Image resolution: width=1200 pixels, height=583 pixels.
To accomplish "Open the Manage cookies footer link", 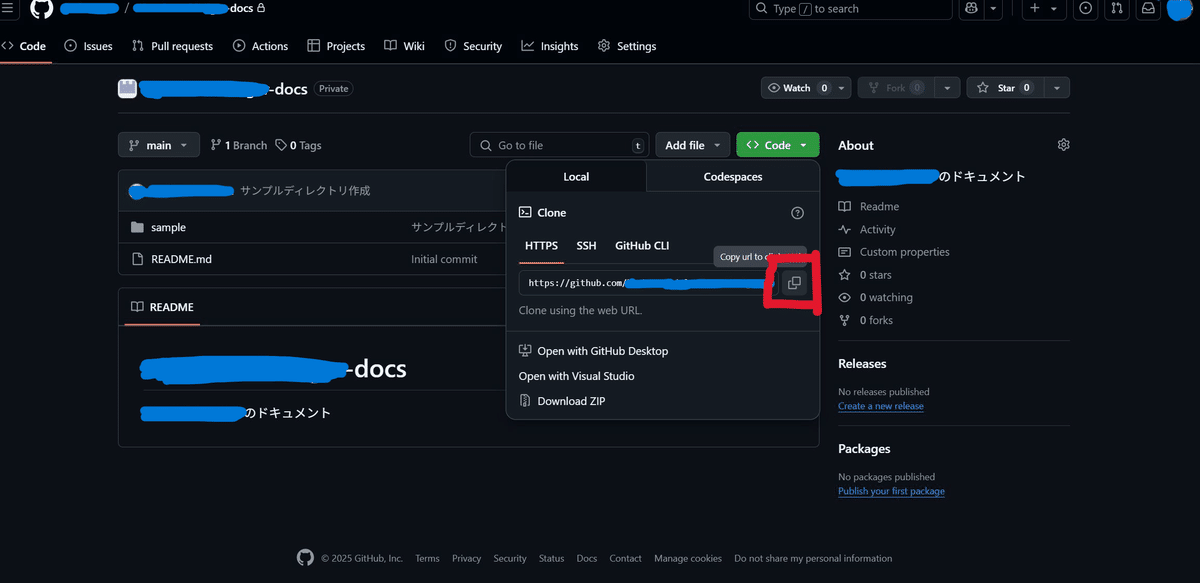I will pyautogui.click(x=688, y=558).
